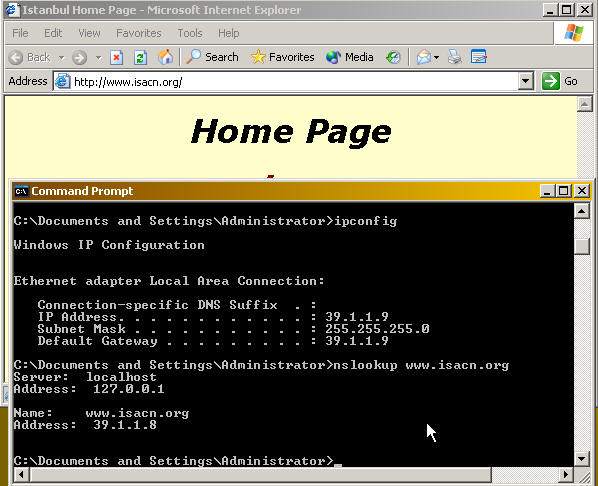Open the History icon in toolbar
Screen dimensions: 598x486
click(393, 58)
